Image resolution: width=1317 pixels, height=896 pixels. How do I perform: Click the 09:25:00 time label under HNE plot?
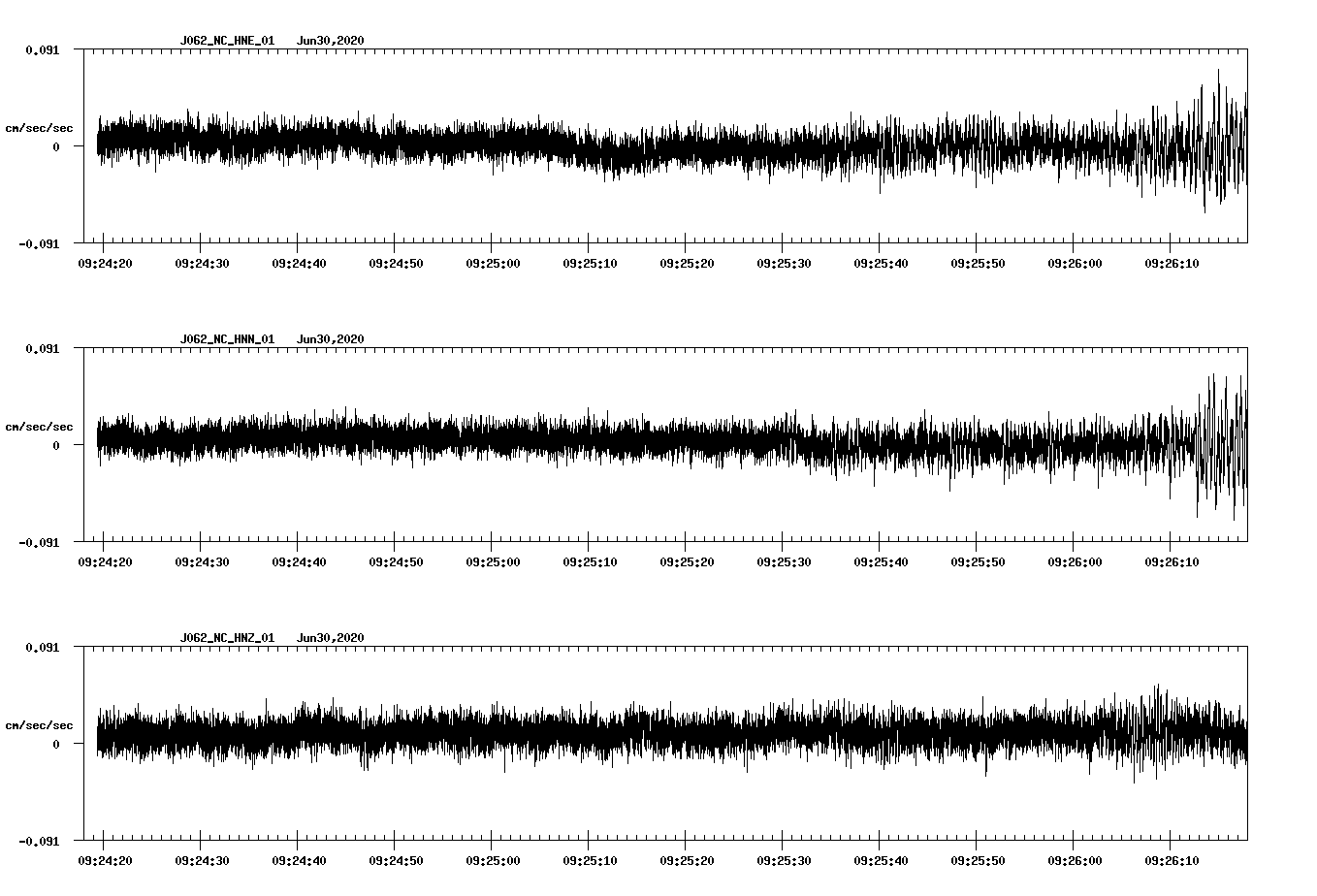pyautogui.click(x=493, y=263)
